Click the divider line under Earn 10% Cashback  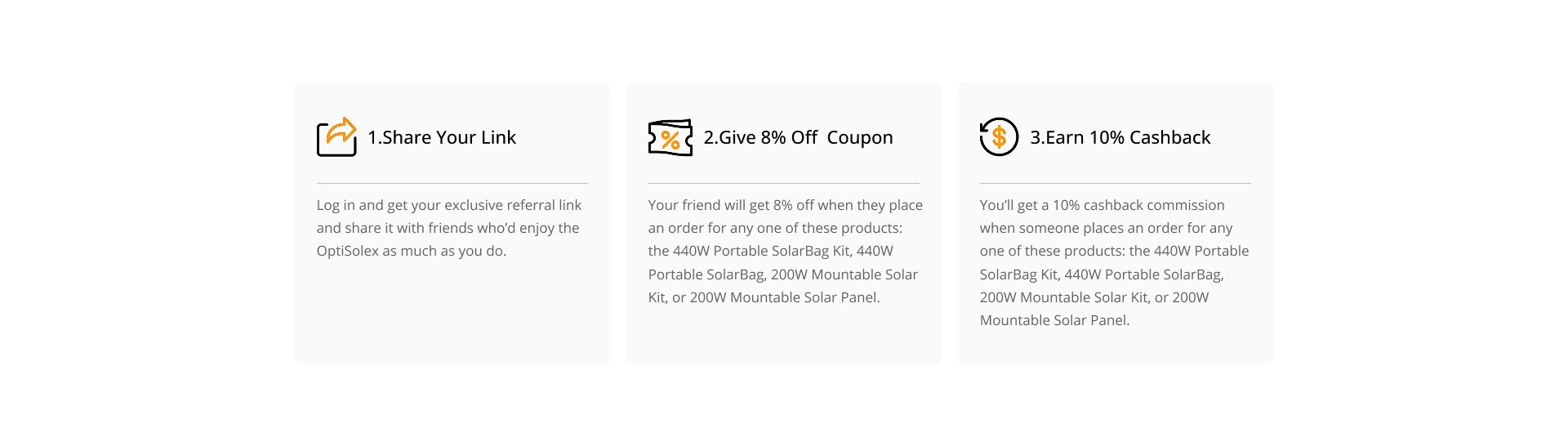[1115, 183]
